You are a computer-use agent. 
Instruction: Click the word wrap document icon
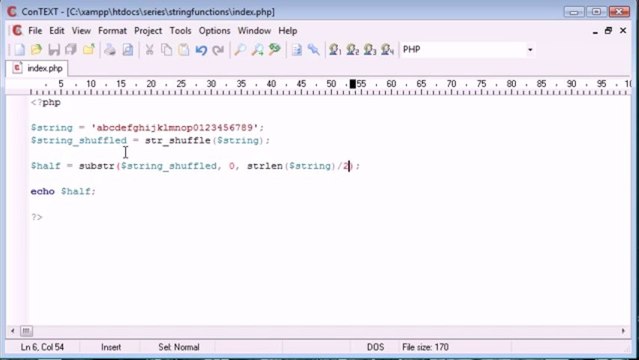[296, 50]
